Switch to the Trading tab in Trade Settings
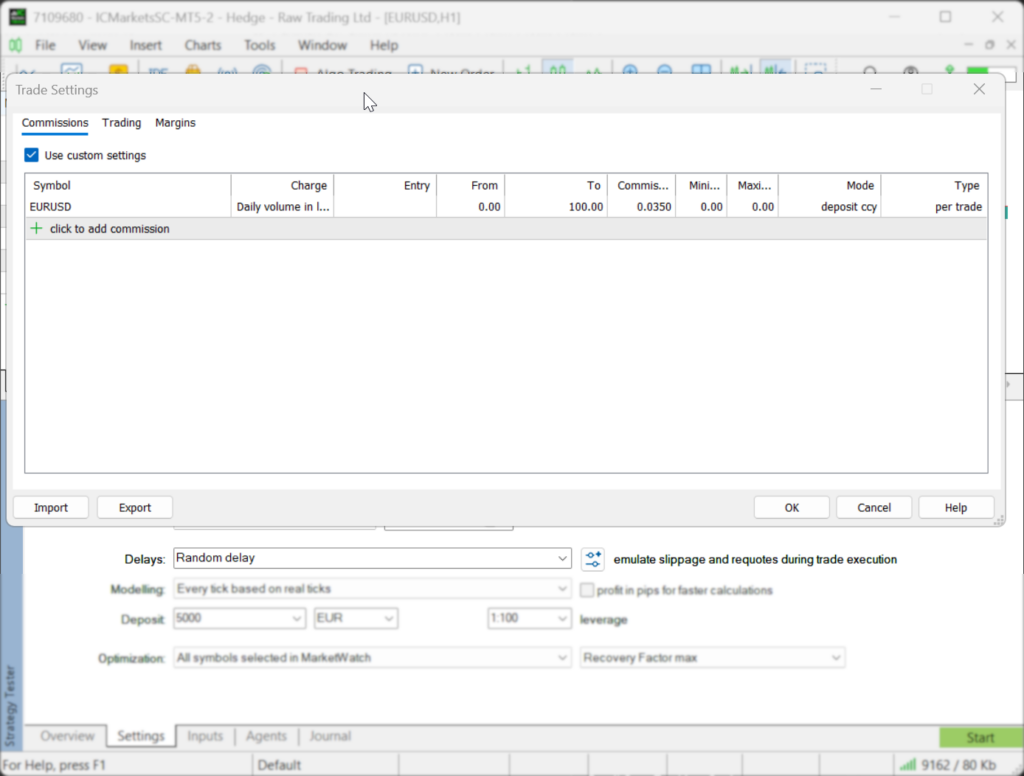 tap(121, 123)
